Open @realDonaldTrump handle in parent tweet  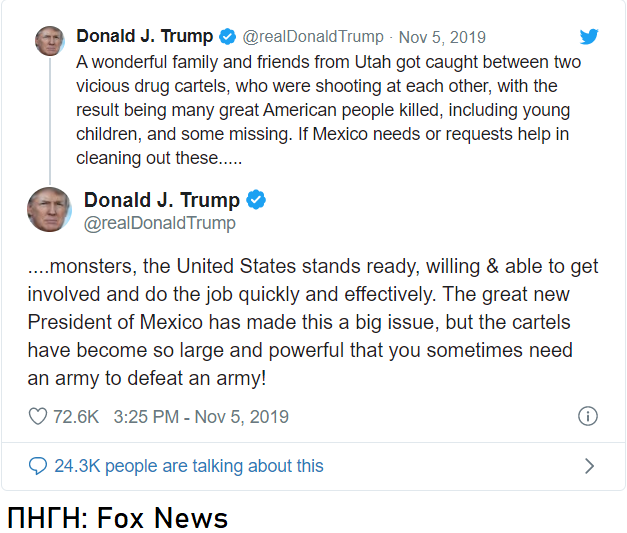313,37
